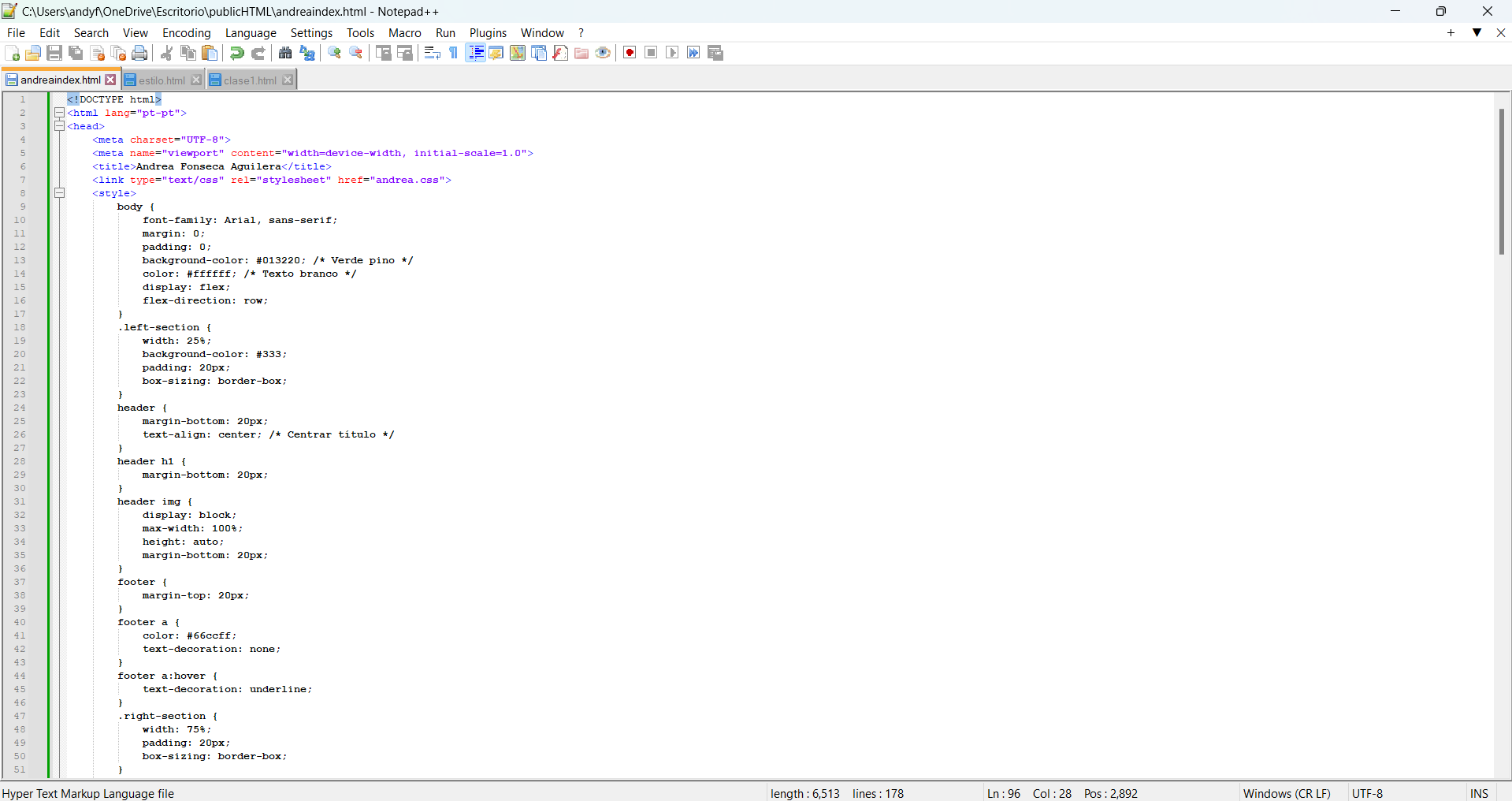Collapse the style block fold on line 8
This screenshot has width=1512, height=801.
pyautogui.click(x=59, y=193)
